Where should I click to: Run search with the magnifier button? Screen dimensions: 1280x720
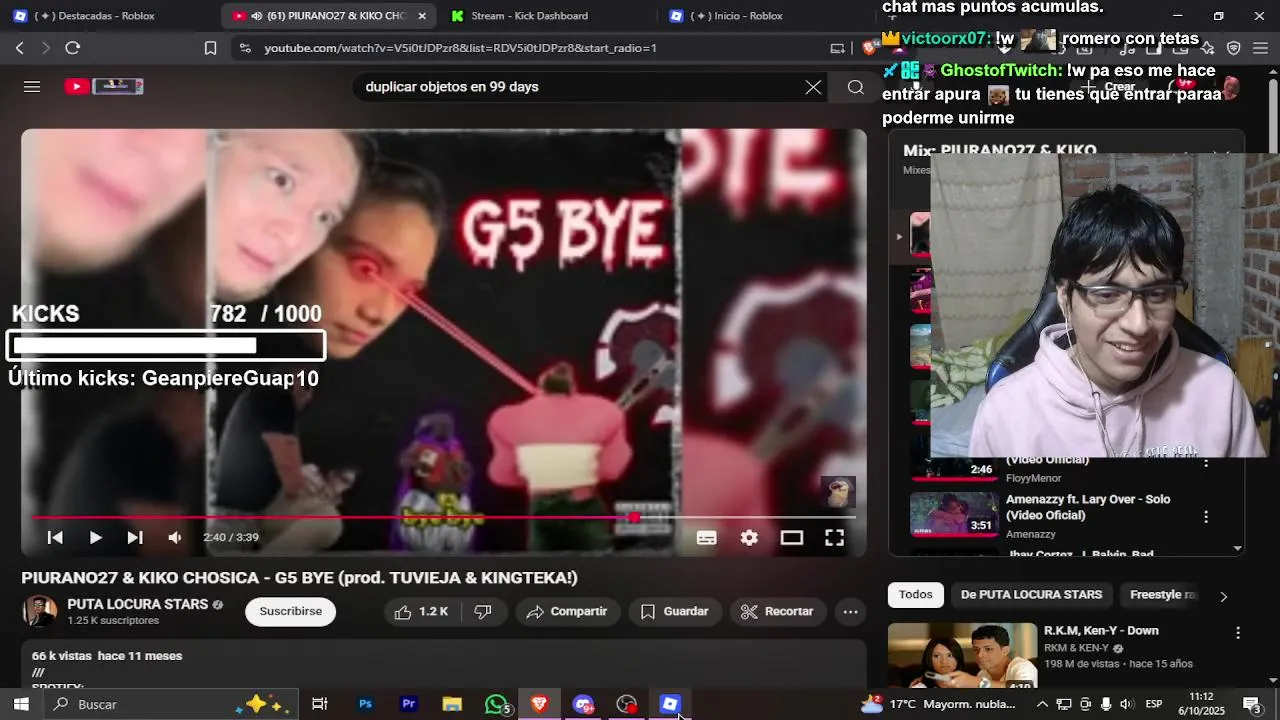click(x=855, y=87)
